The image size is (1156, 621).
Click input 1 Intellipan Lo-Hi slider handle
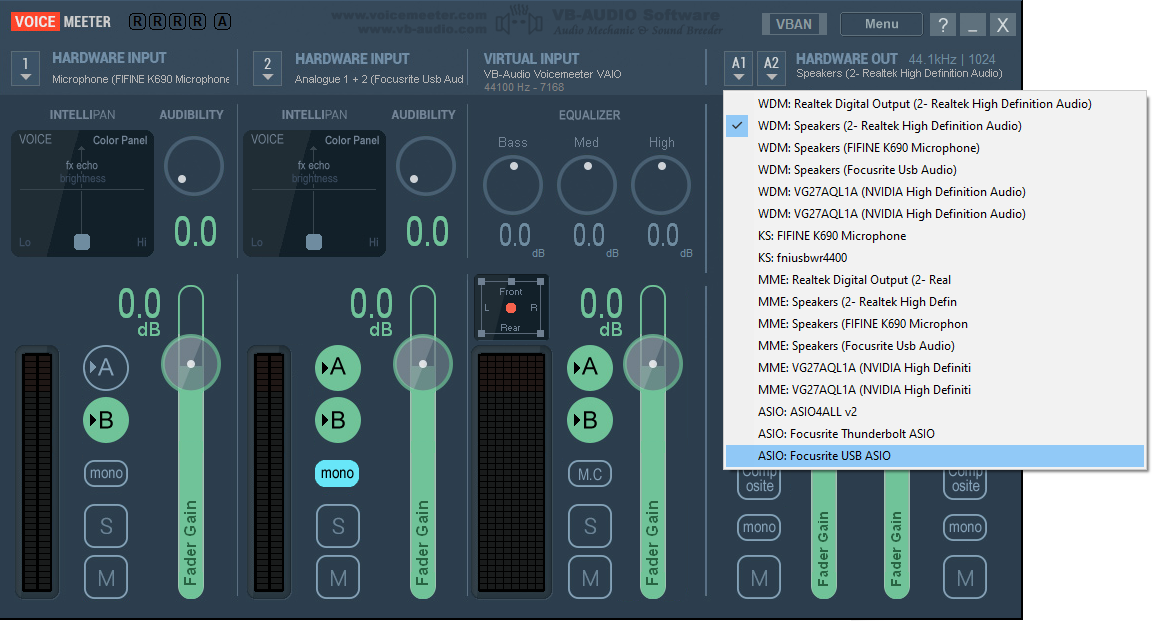(82, 242)
